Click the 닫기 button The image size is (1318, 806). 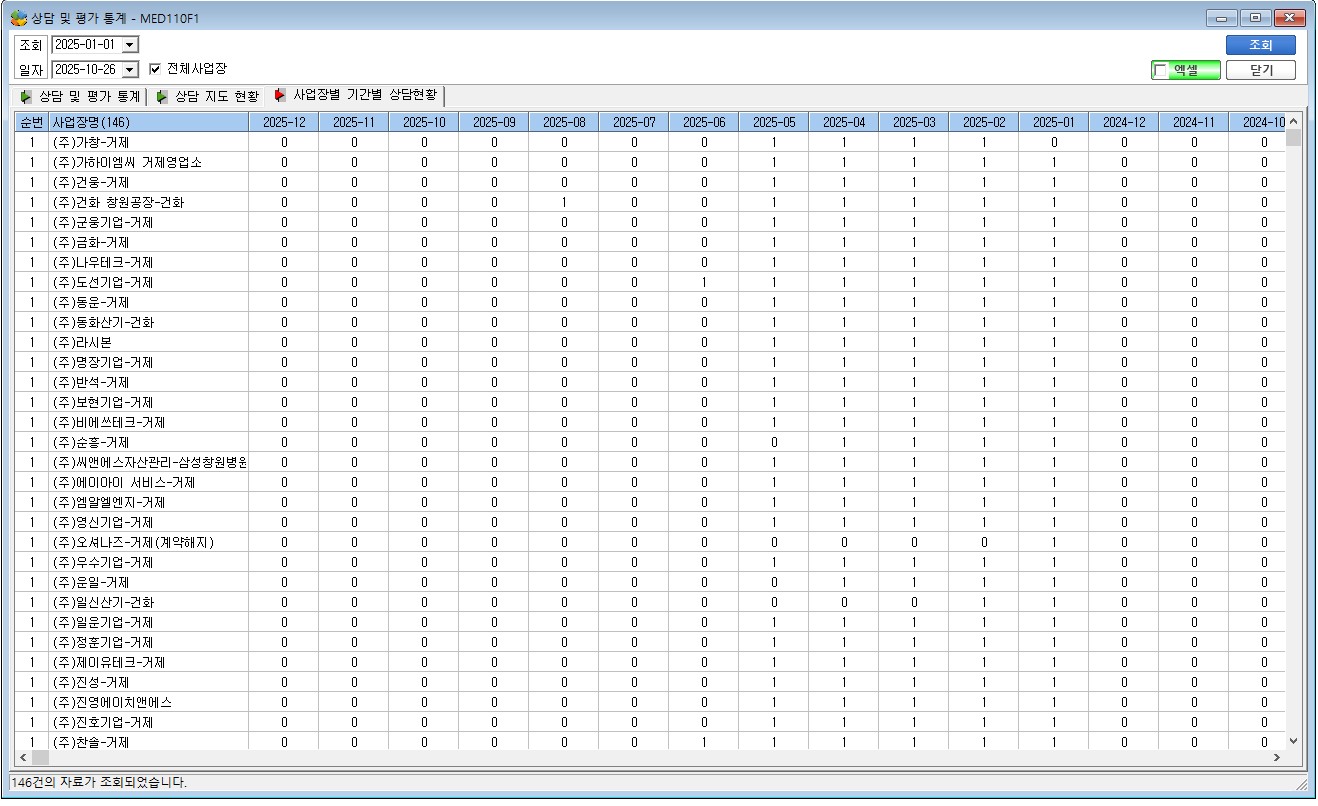1260,71
